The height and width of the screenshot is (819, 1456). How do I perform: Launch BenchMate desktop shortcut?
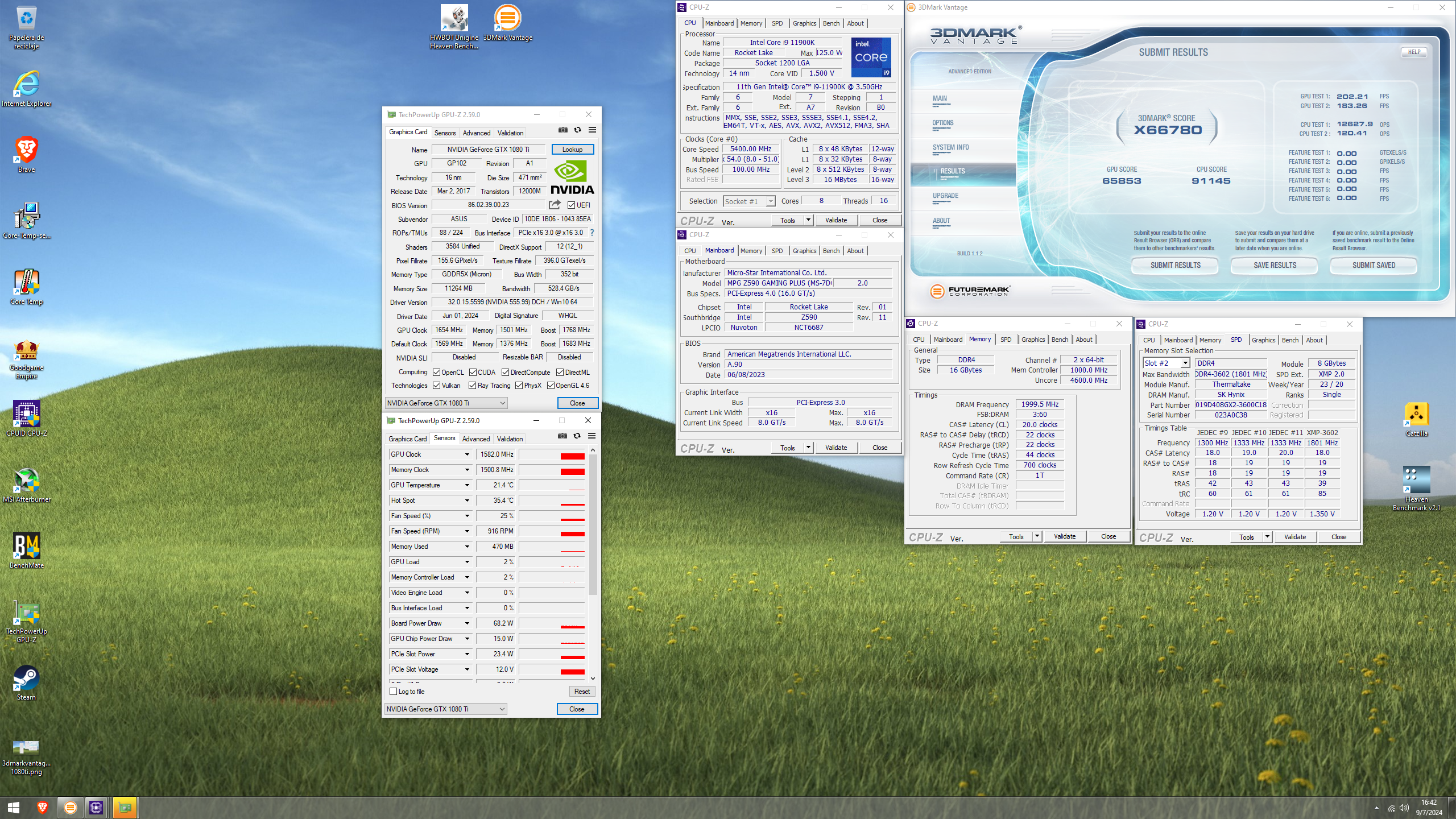pos(26,551)
